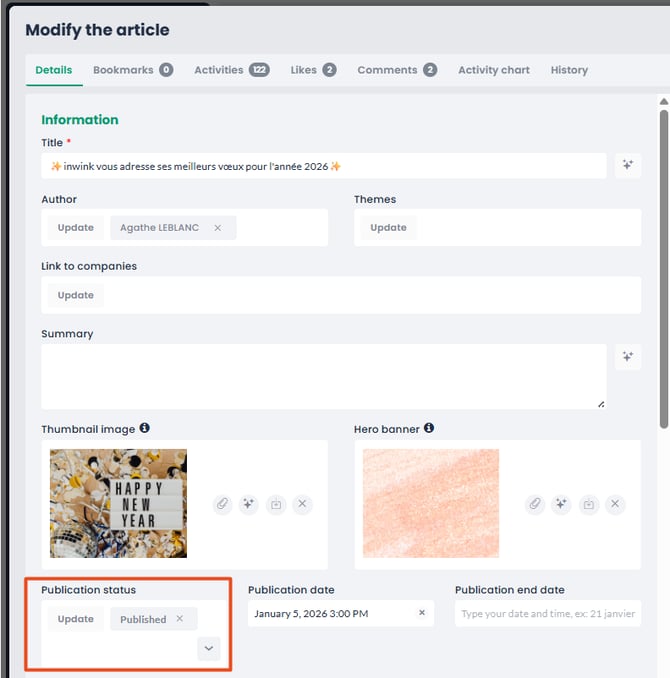Click into the Publication end date field

point(547,613)
